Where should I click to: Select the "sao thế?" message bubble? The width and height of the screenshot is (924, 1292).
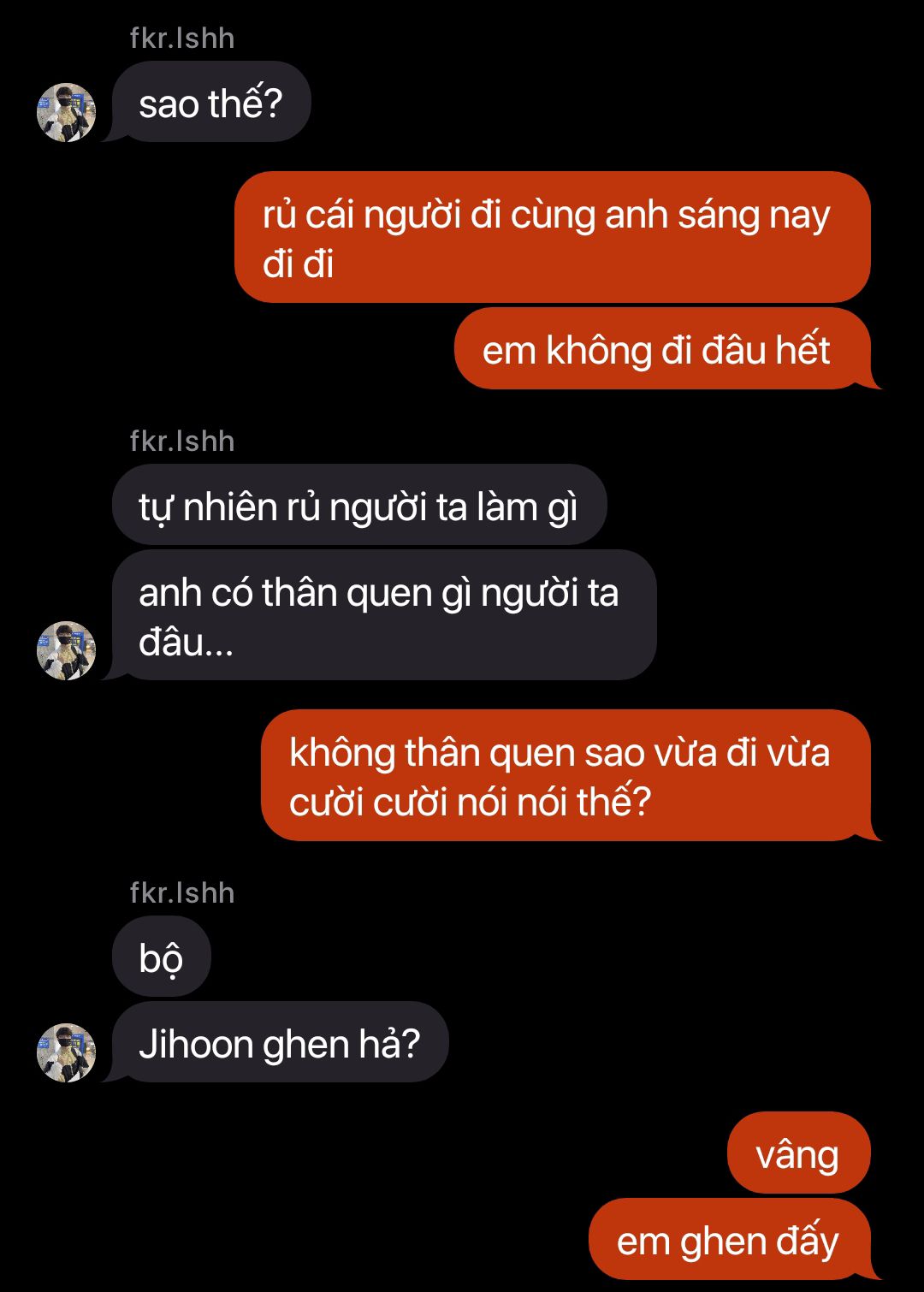(210, 102)
